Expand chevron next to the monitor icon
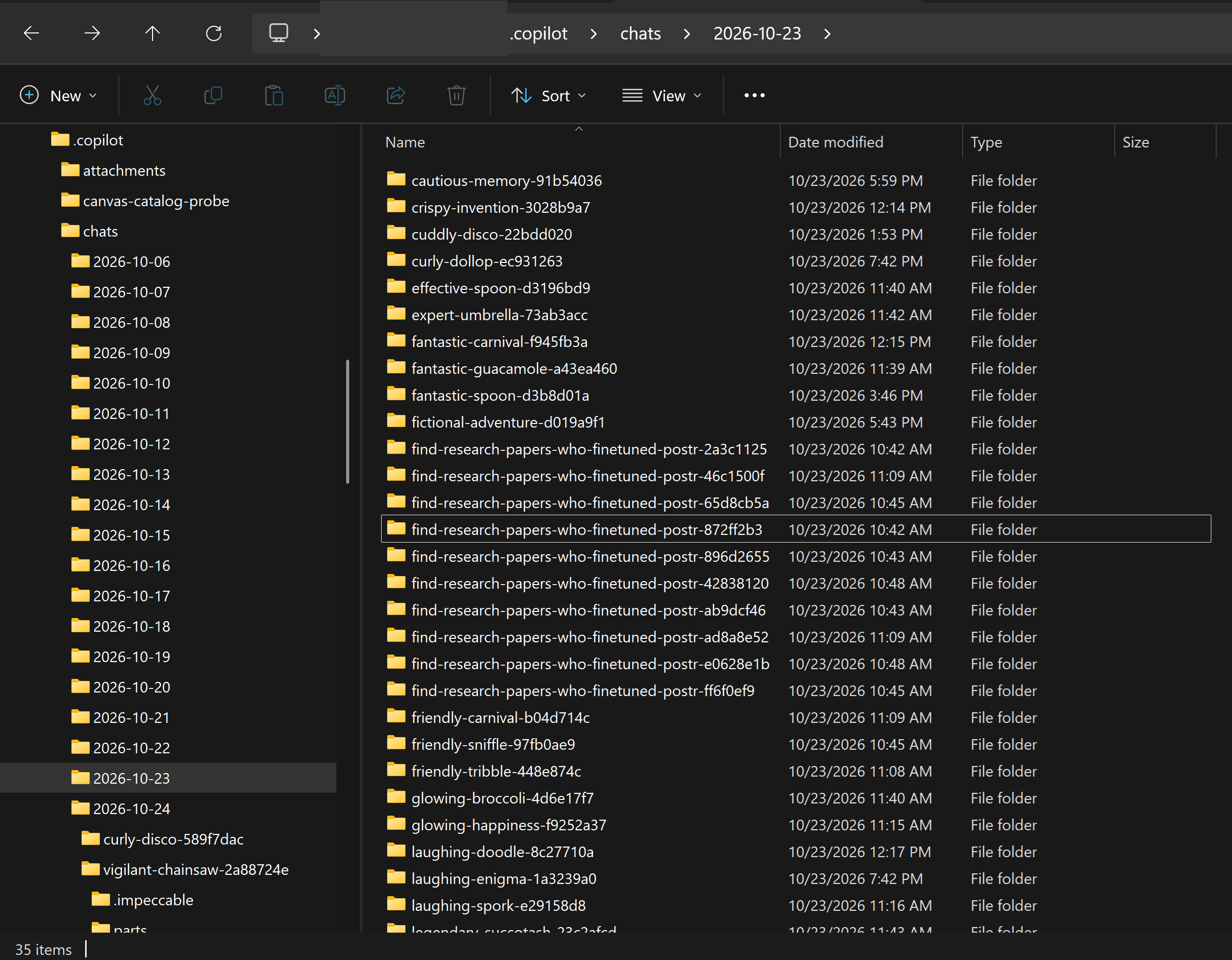The image size is (1232, 960). point(317,34)
